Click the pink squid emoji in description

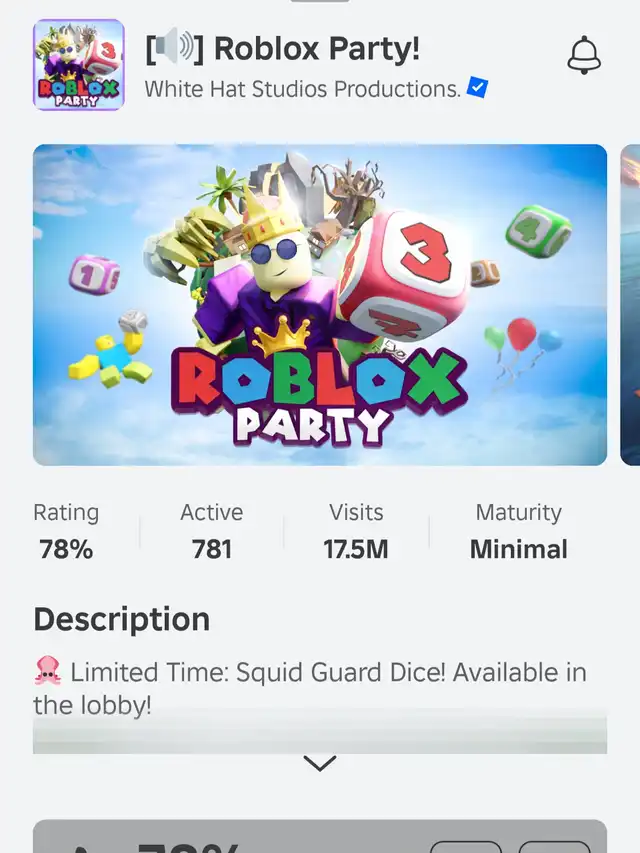tap(48, 670)
